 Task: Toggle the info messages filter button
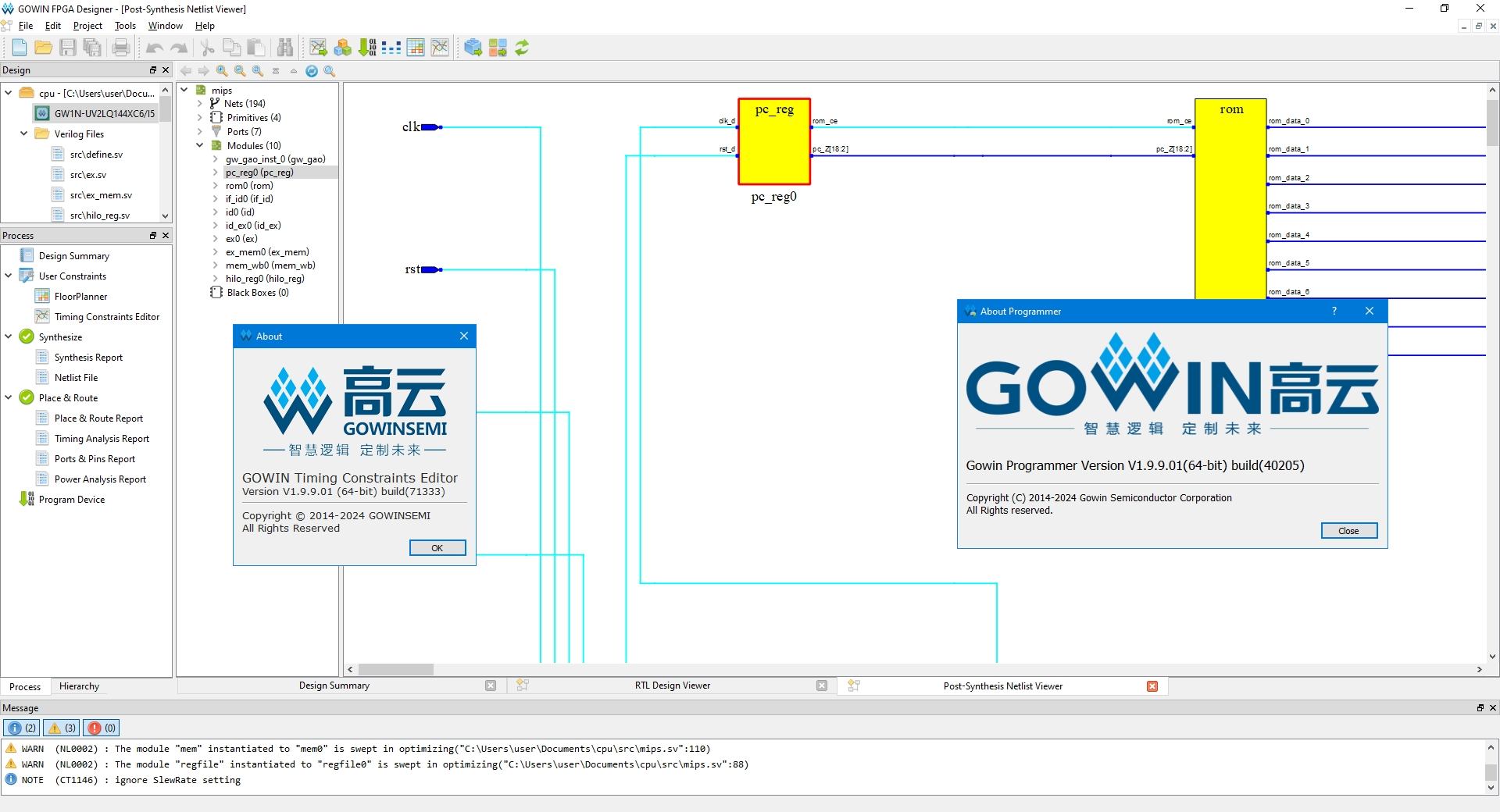coord(22,728)
